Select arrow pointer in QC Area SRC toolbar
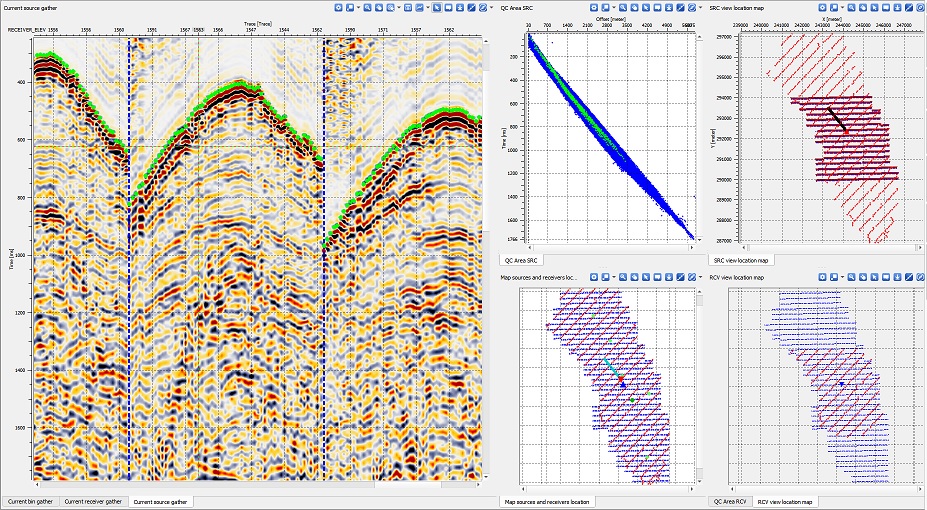This screenshot has width=927, height=510. click(x=646, y=8)
